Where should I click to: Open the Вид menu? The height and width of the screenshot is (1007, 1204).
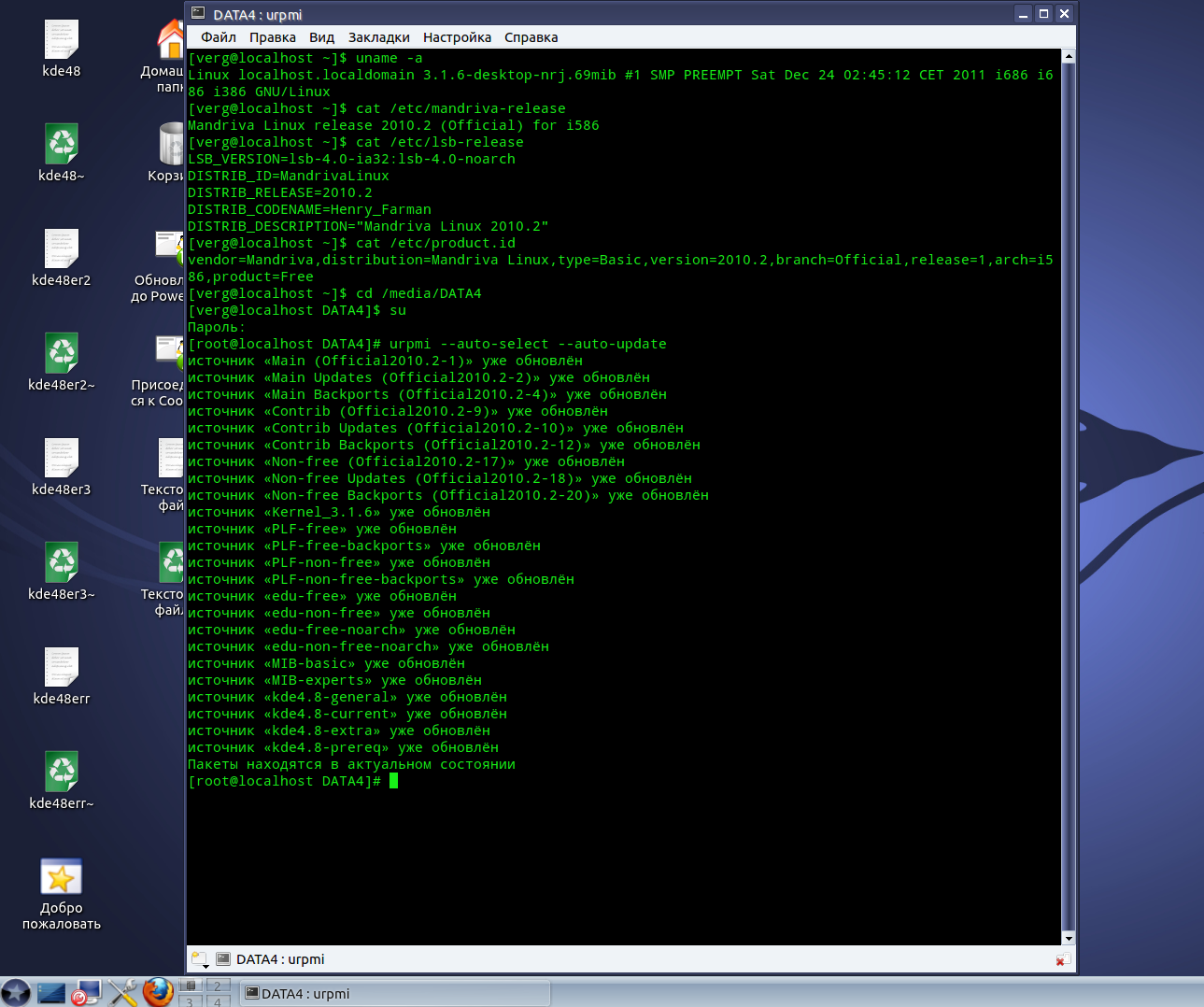[321, 37]
